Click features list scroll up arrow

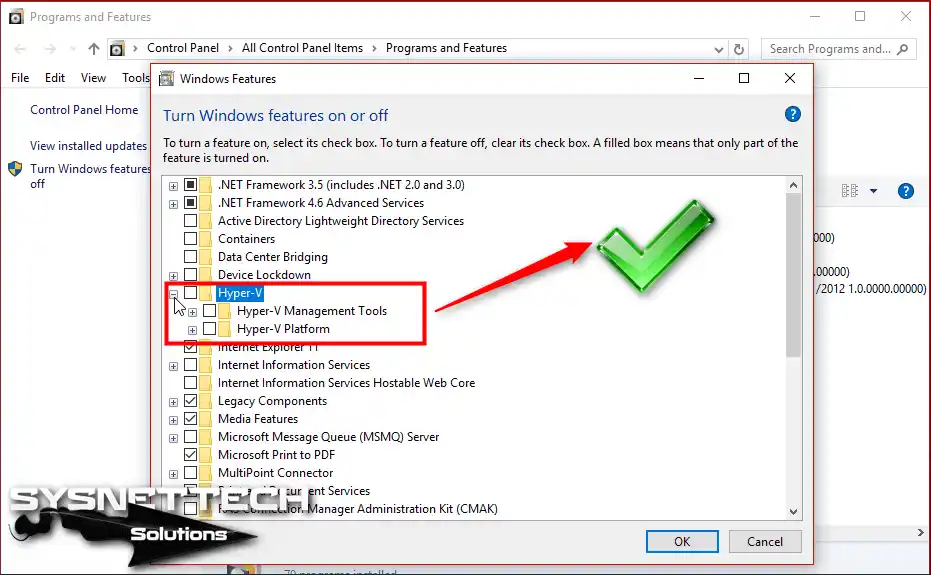[793, 185]
